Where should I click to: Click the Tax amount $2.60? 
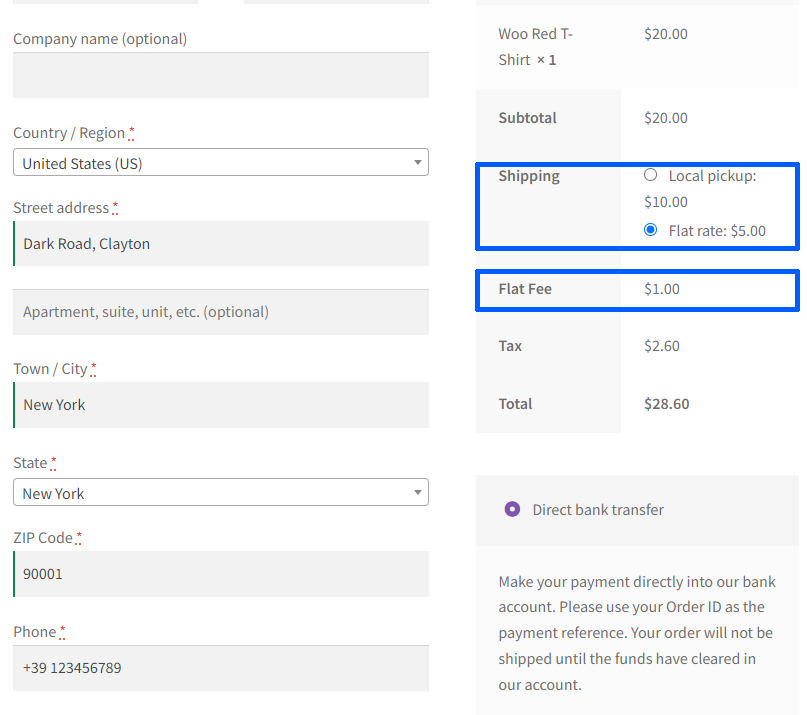[x=662, y=345]
